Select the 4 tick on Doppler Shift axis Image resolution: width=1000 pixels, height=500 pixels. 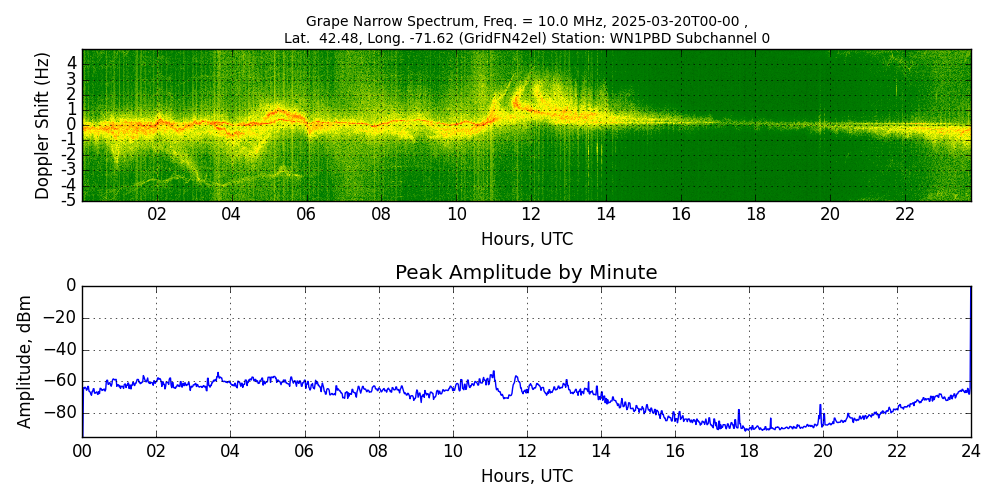(72, 63)
